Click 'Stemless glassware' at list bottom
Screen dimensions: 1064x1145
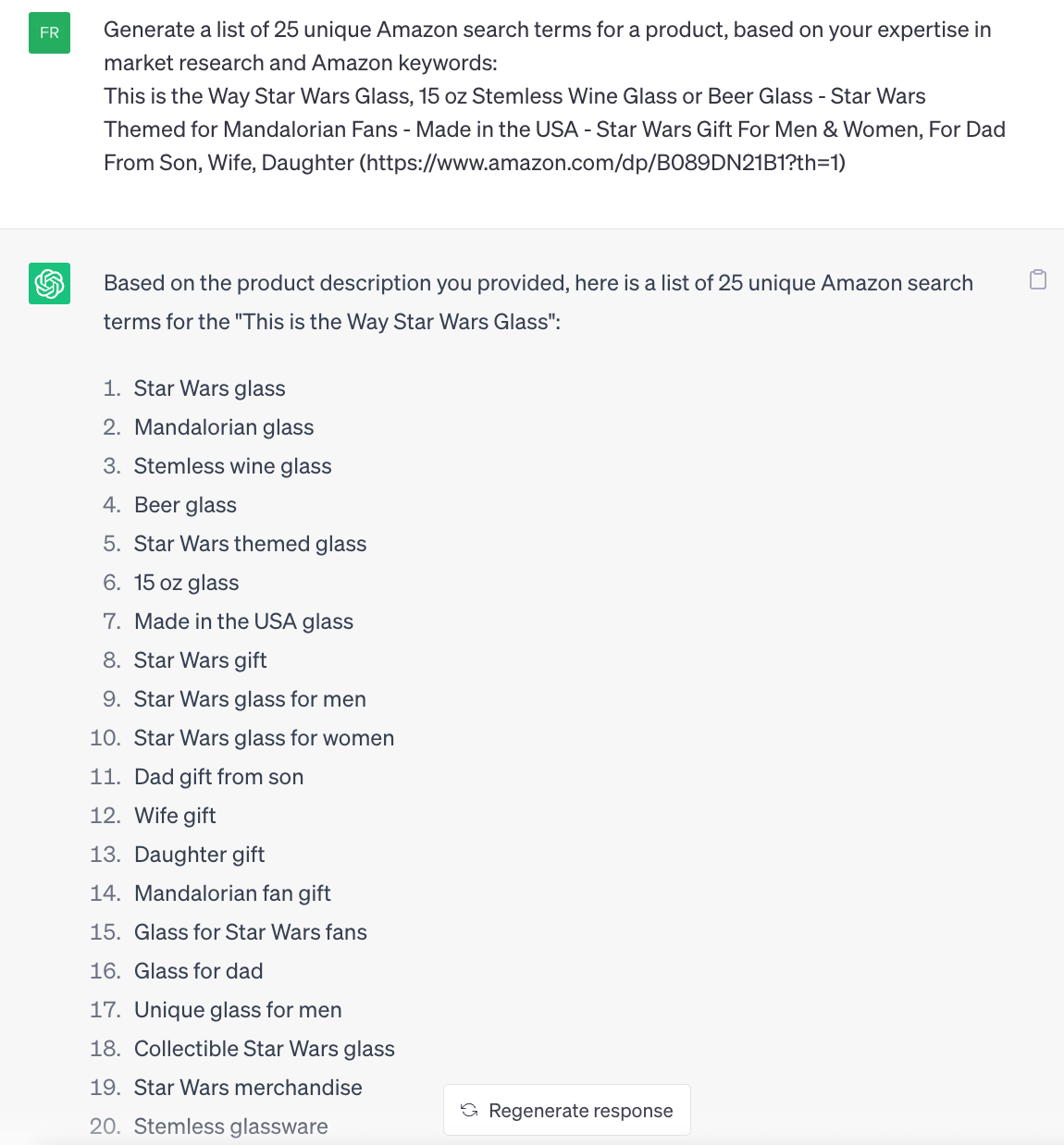[x=231, y=1127]
